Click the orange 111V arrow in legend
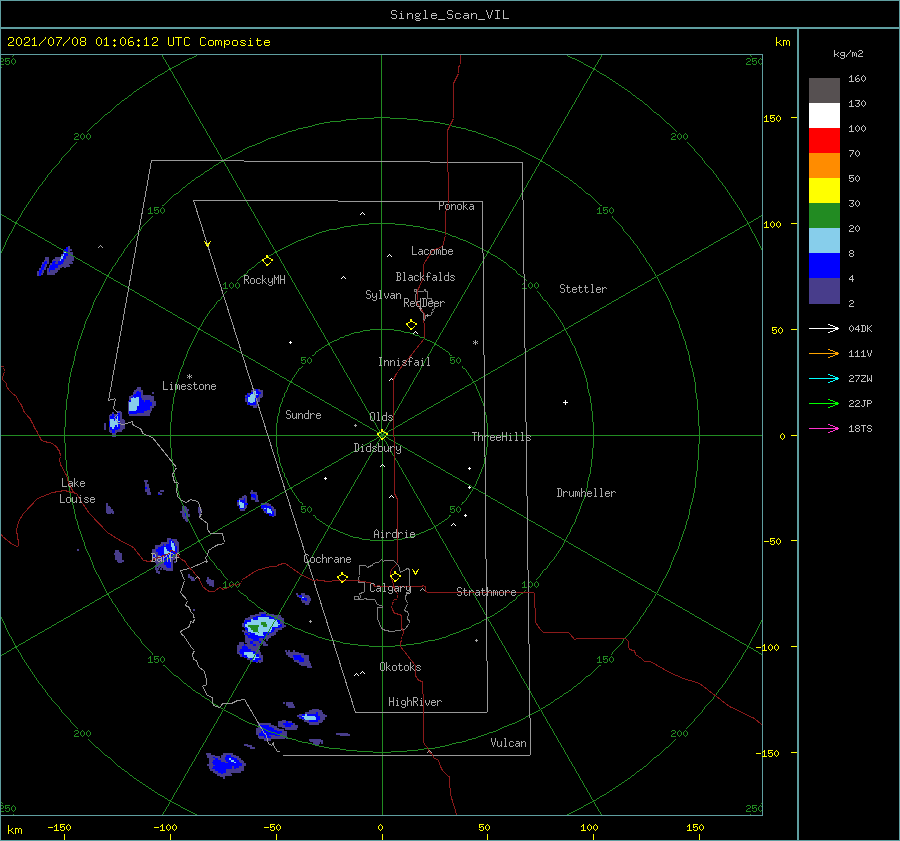The height and width of the screenshot is (841, 900). 824,354
